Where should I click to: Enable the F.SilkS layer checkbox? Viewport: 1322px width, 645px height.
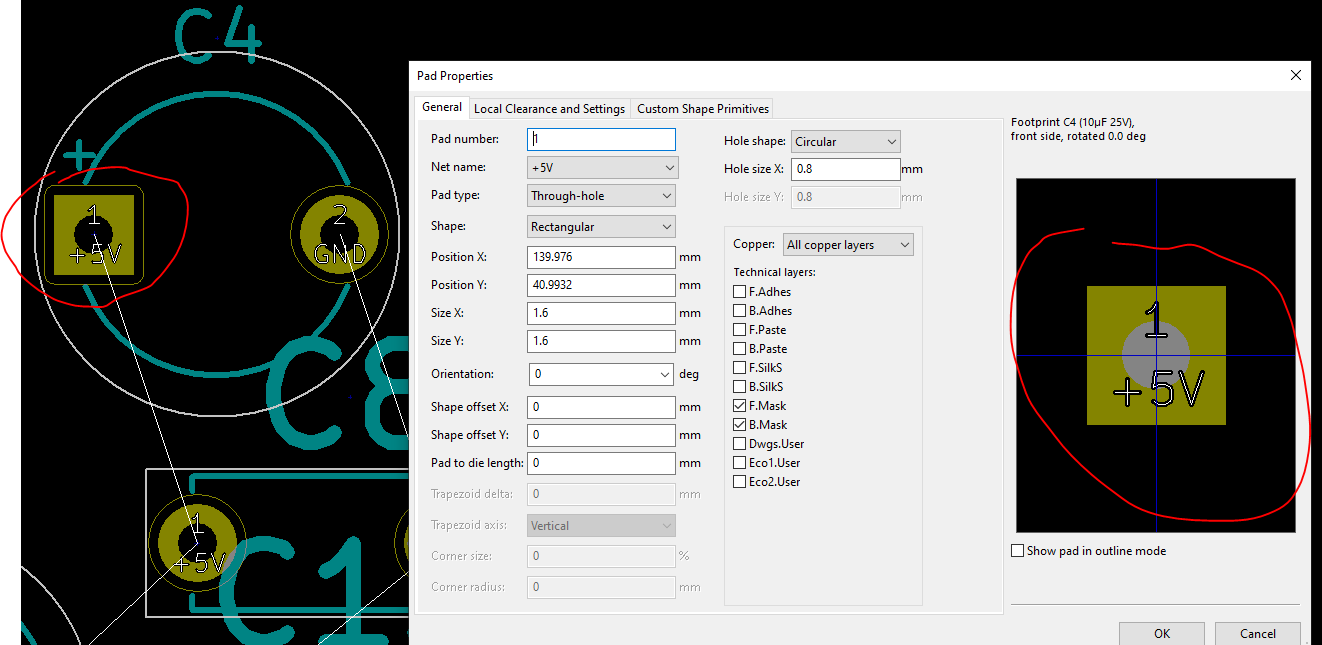click(740, 368)
